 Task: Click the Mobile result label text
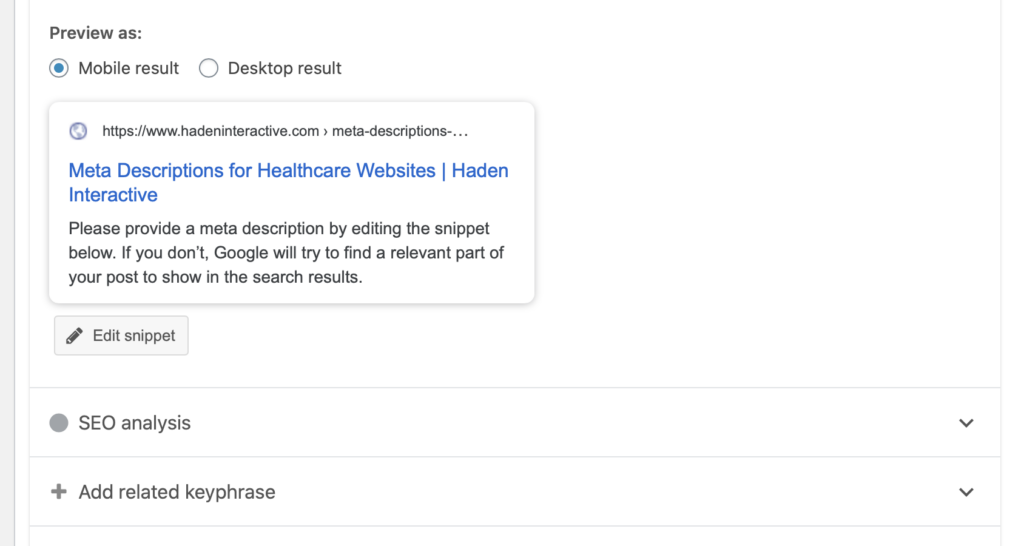[129, 68]
